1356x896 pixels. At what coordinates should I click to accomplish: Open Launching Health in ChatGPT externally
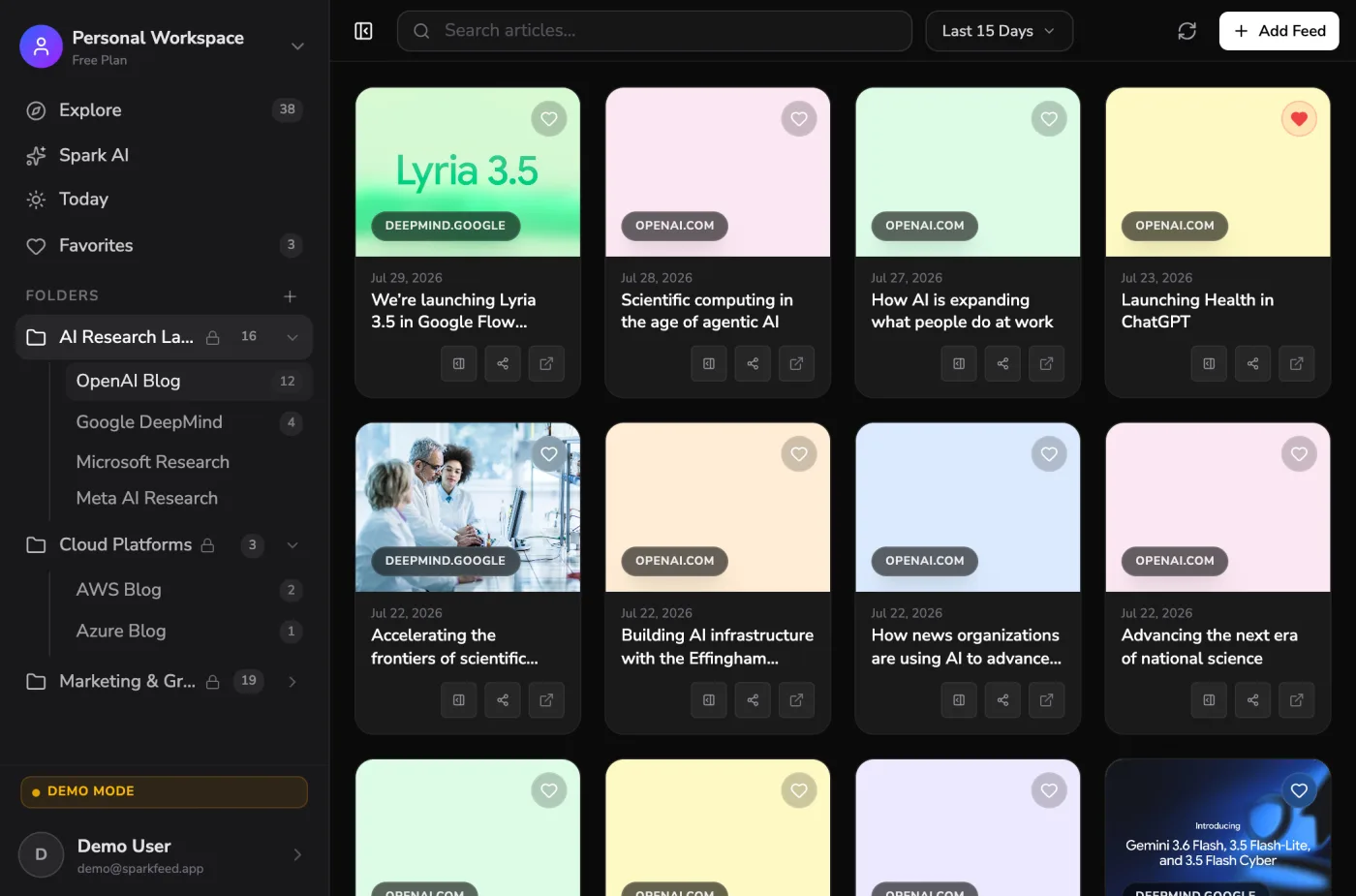click(x=1296, y=363)
